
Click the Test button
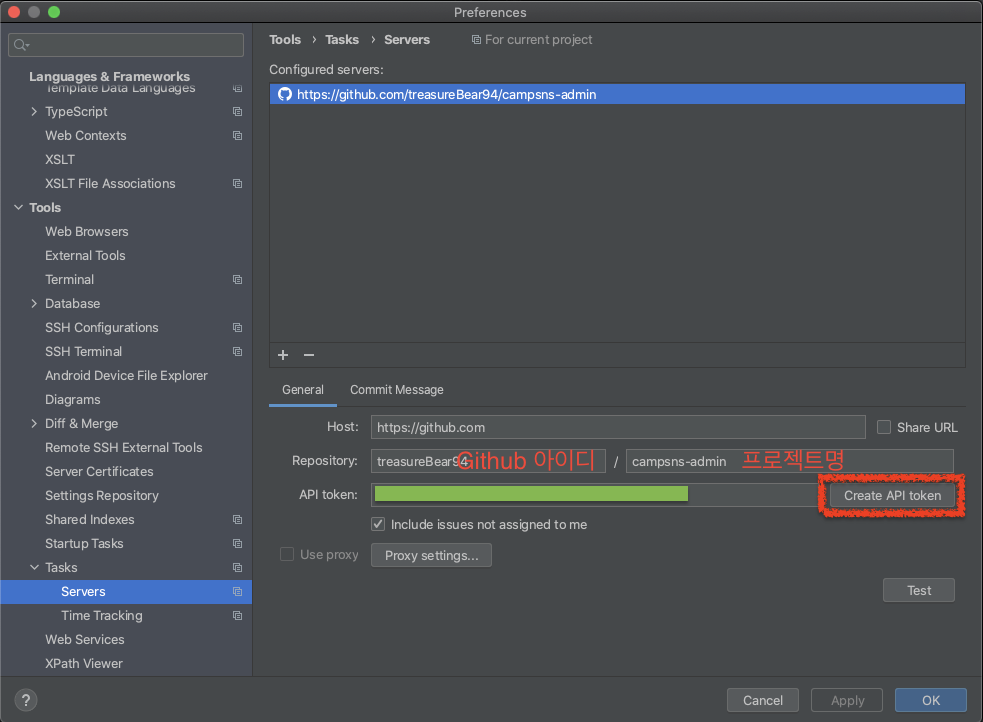click(919, 590)
